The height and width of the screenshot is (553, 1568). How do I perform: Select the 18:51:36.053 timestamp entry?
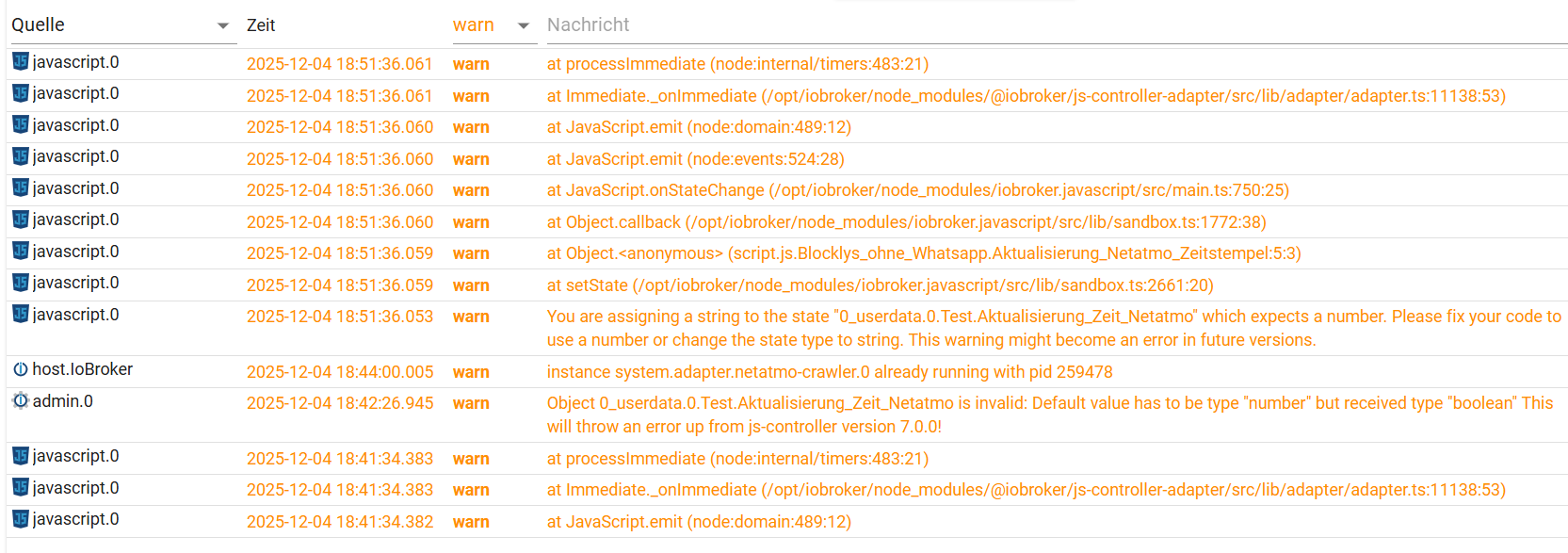(x=340, y=317)
